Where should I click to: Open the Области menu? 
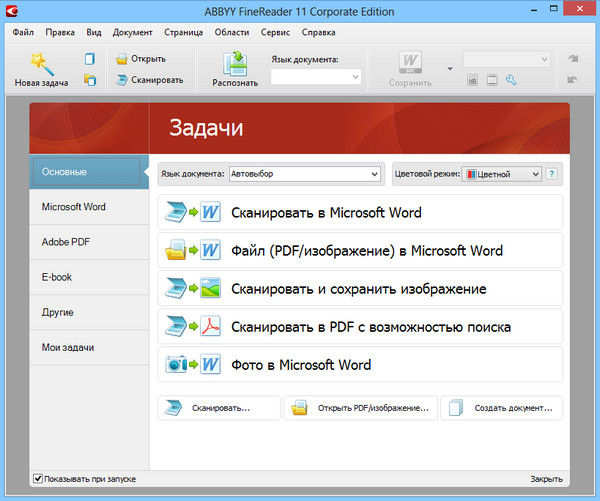[x=232, y=32]
